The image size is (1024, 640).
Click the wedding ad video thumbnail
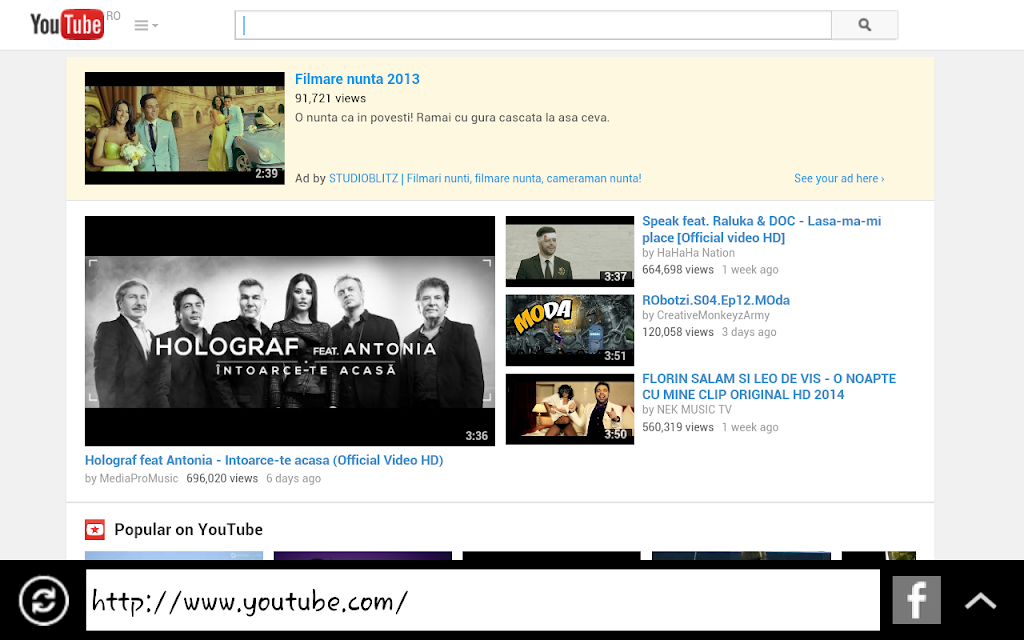(185, 128)
